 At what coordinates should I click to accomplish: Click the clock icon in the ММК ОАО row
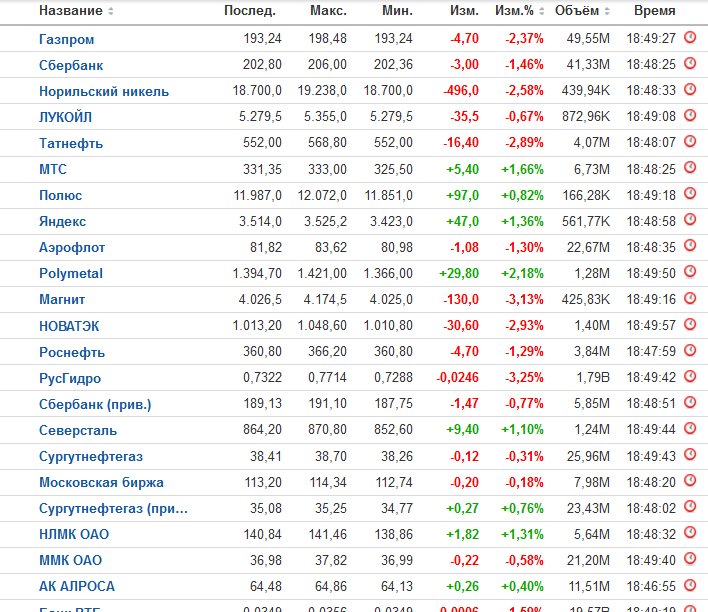(x=690, y=558)
